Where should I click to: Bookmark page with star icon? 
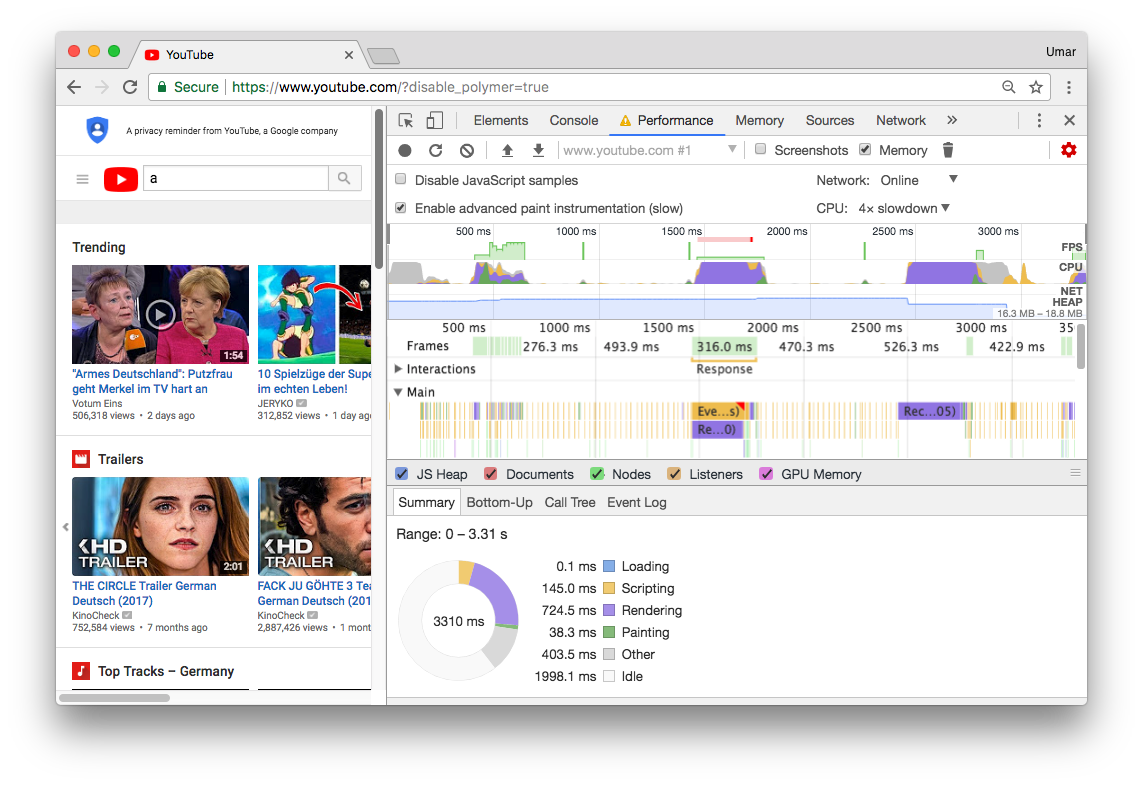[1036, 87]
